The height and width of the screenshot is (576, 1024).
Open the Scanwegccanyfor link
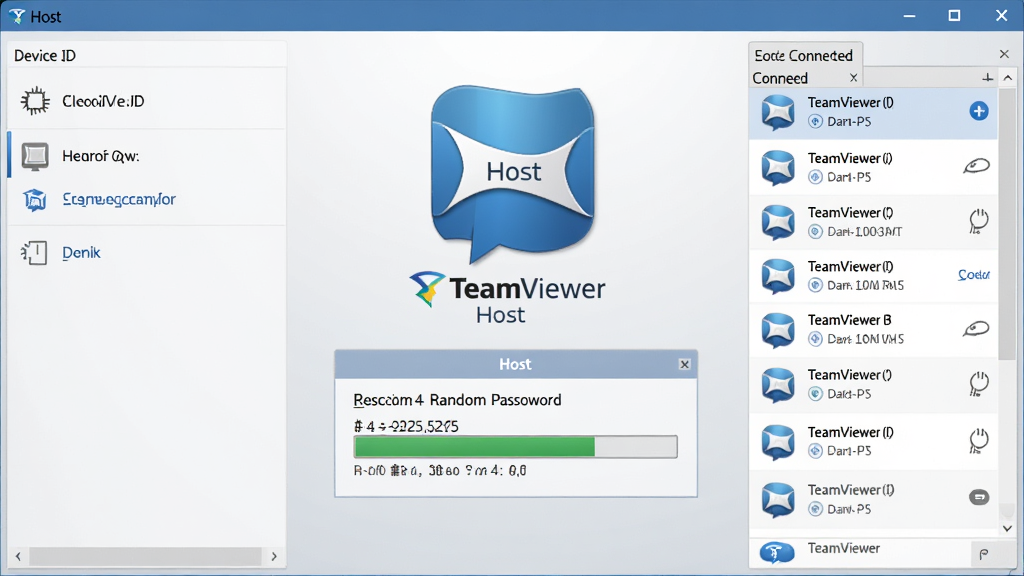119,199
